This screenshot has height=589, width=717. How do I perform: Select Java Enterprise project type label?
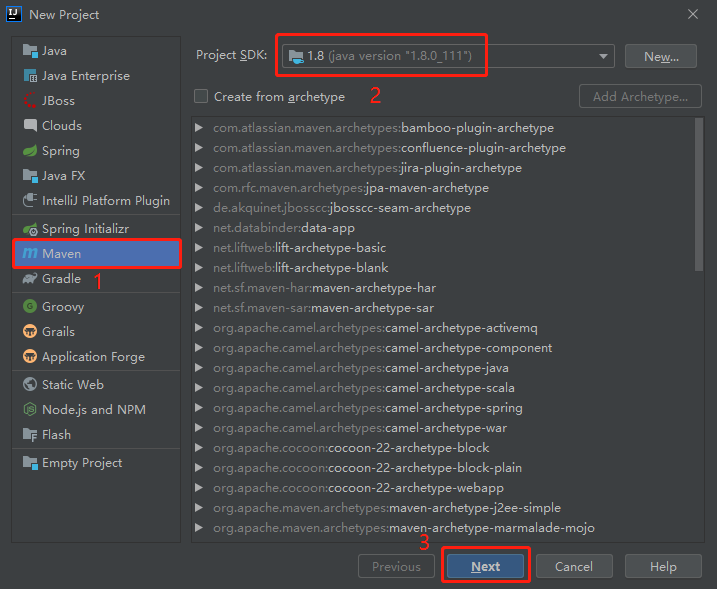[86, 76]
